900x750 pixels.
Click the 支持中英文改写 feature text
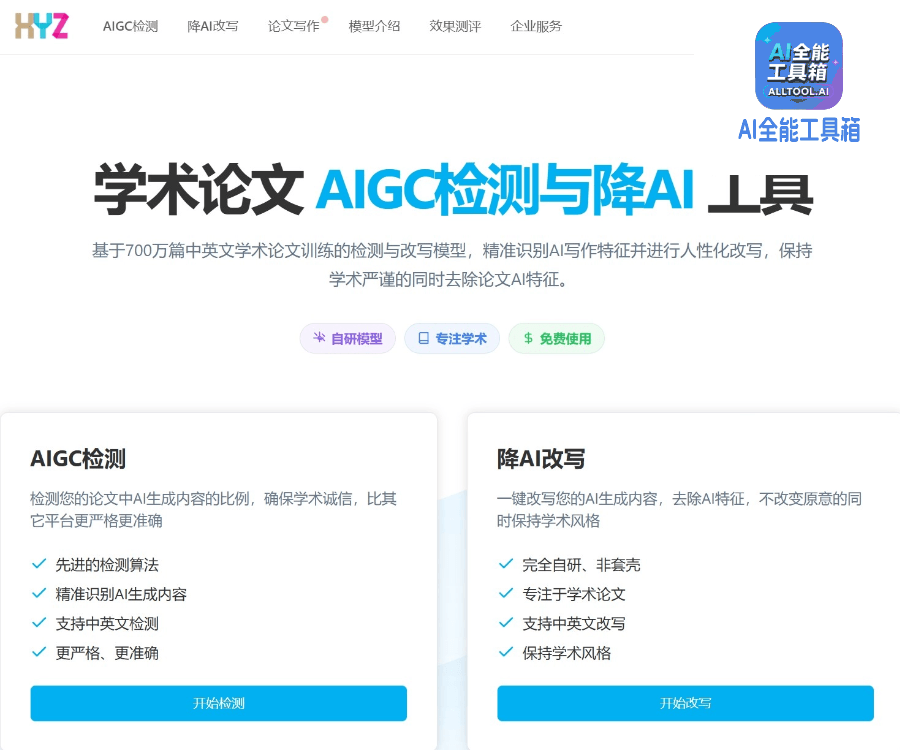pyautogui.click(x=573, y=623)
